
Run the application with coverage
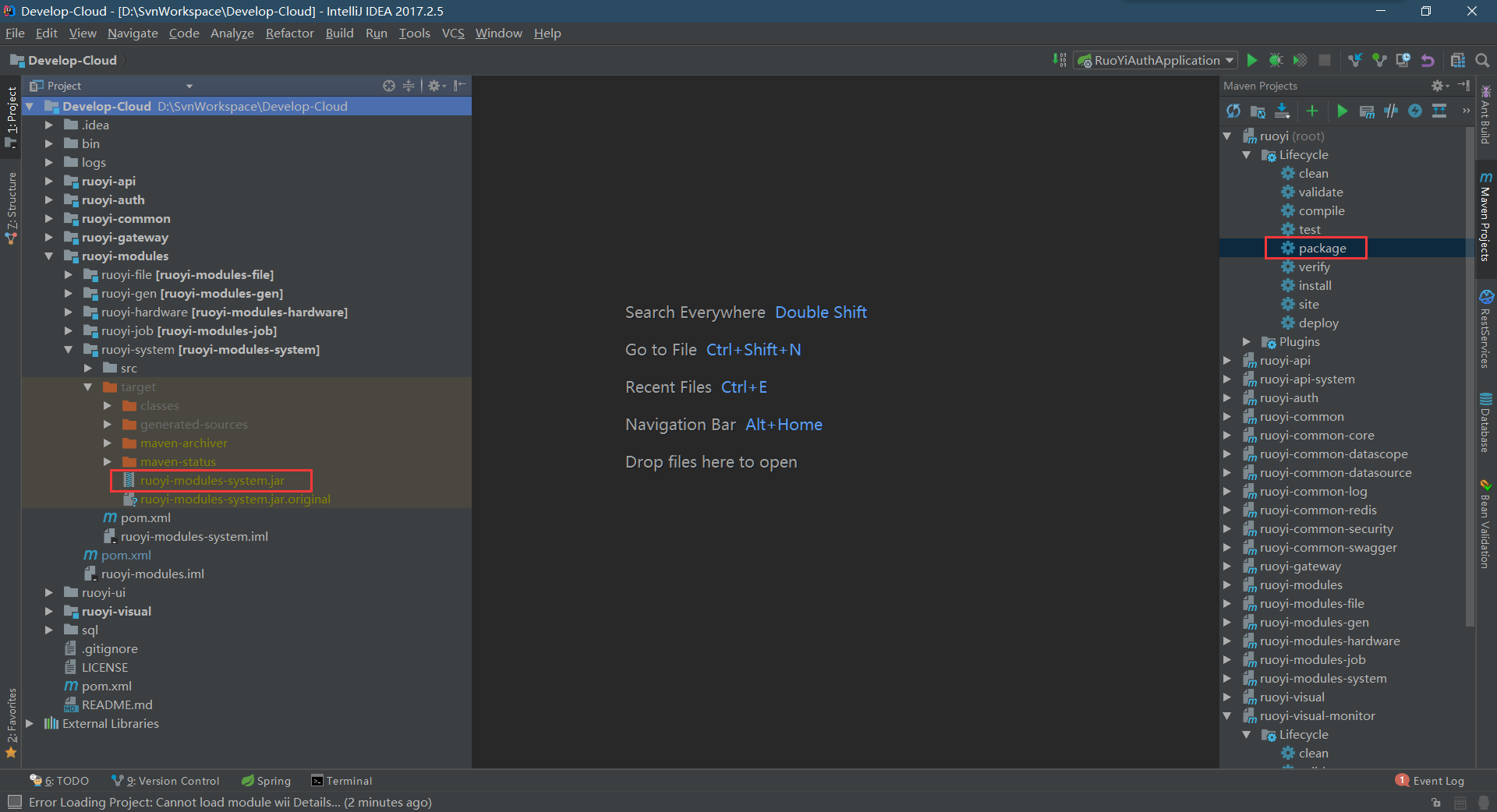pos(1300,60)
